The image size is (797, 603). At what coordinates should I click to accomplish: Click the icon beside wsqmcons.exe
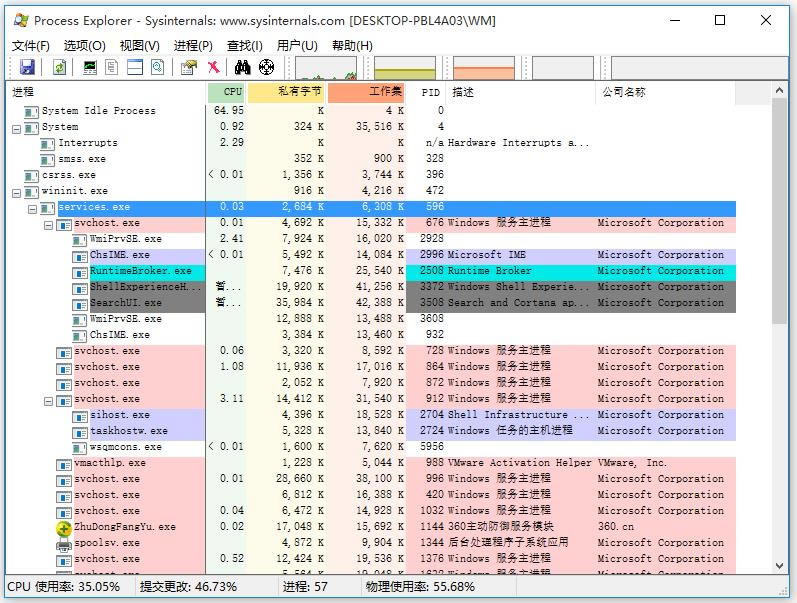click(x=79, y=448)
